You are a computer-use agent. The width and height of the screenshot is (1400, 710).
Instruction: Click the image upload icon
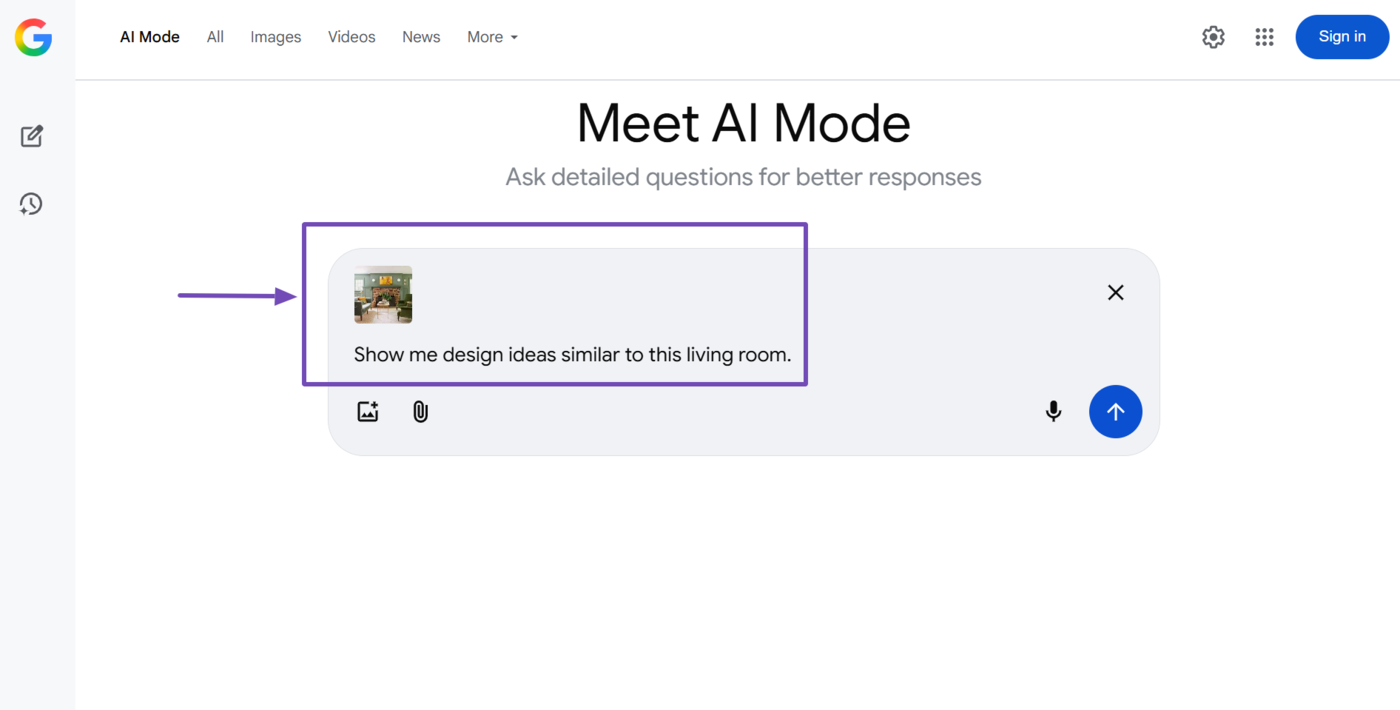pyautogui.click(x=368, y=411)
